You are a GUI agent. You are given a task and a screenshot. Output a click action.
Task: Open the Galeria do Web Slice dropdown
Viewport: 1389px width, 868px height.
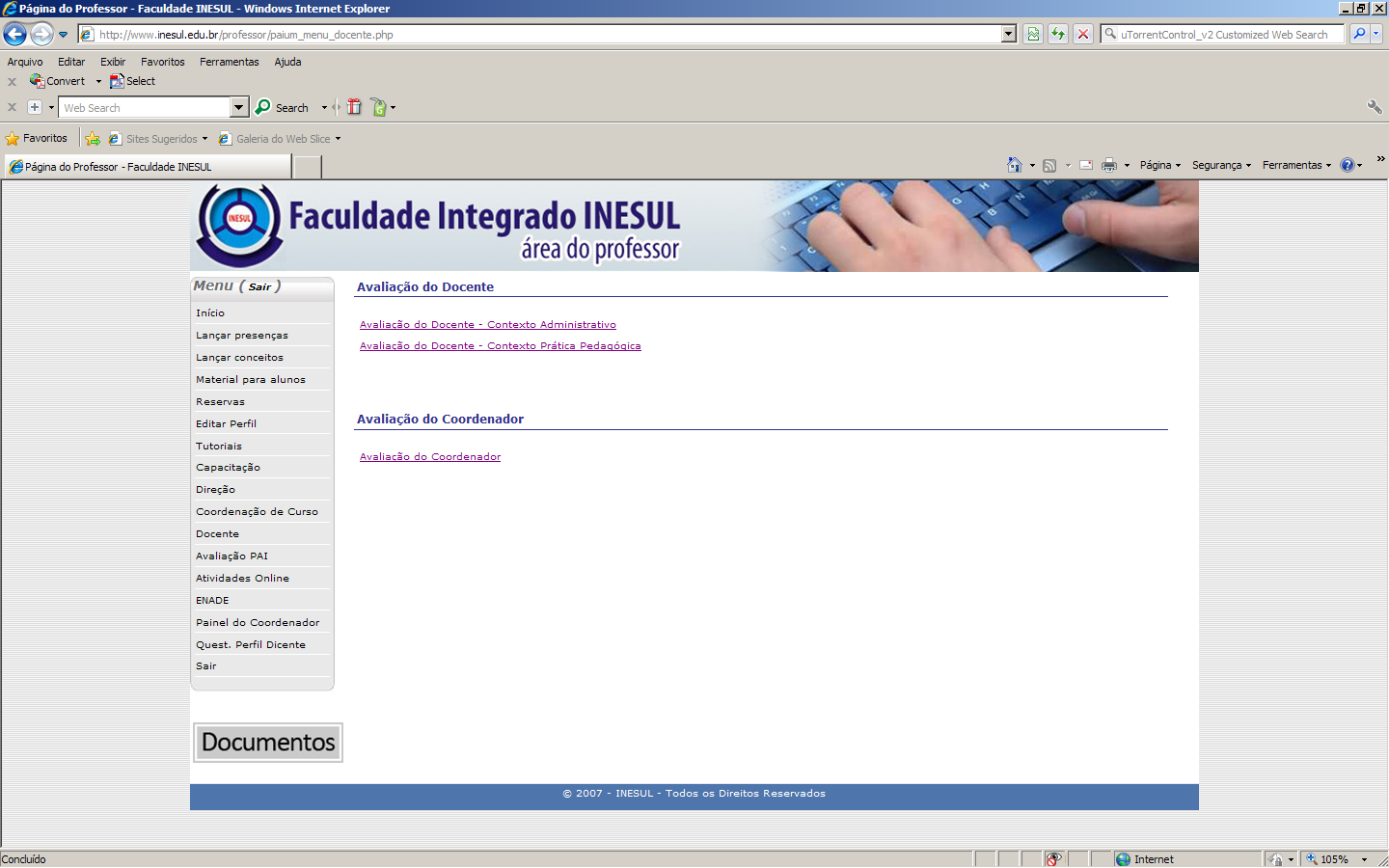[x=338, y=139]
